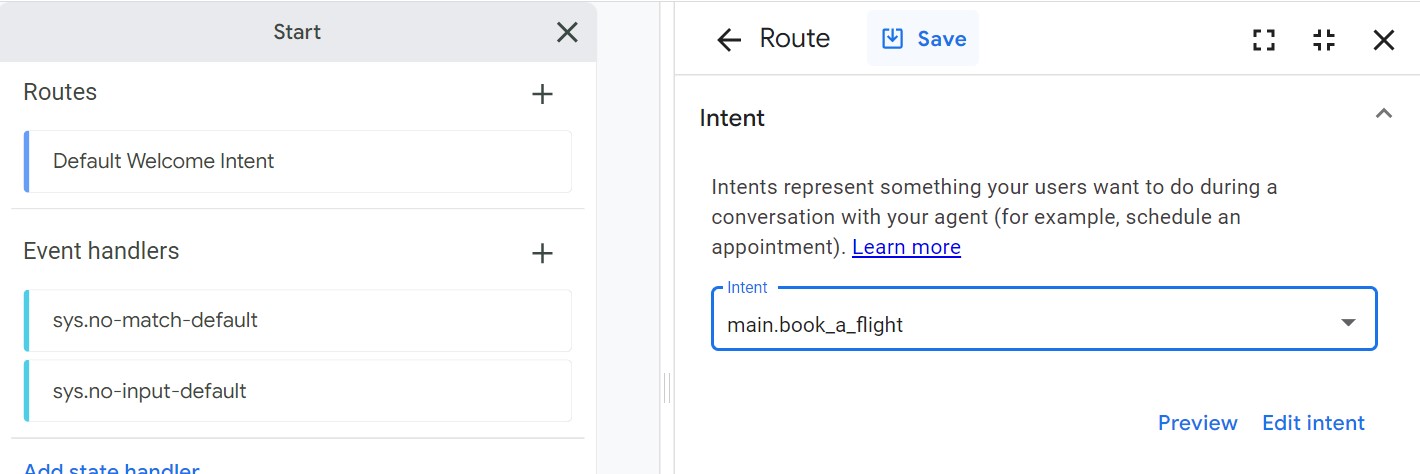Close the Route panel
This screenshot has width=1420, height=474.
pyautogui.click(x=1384, y=40)
